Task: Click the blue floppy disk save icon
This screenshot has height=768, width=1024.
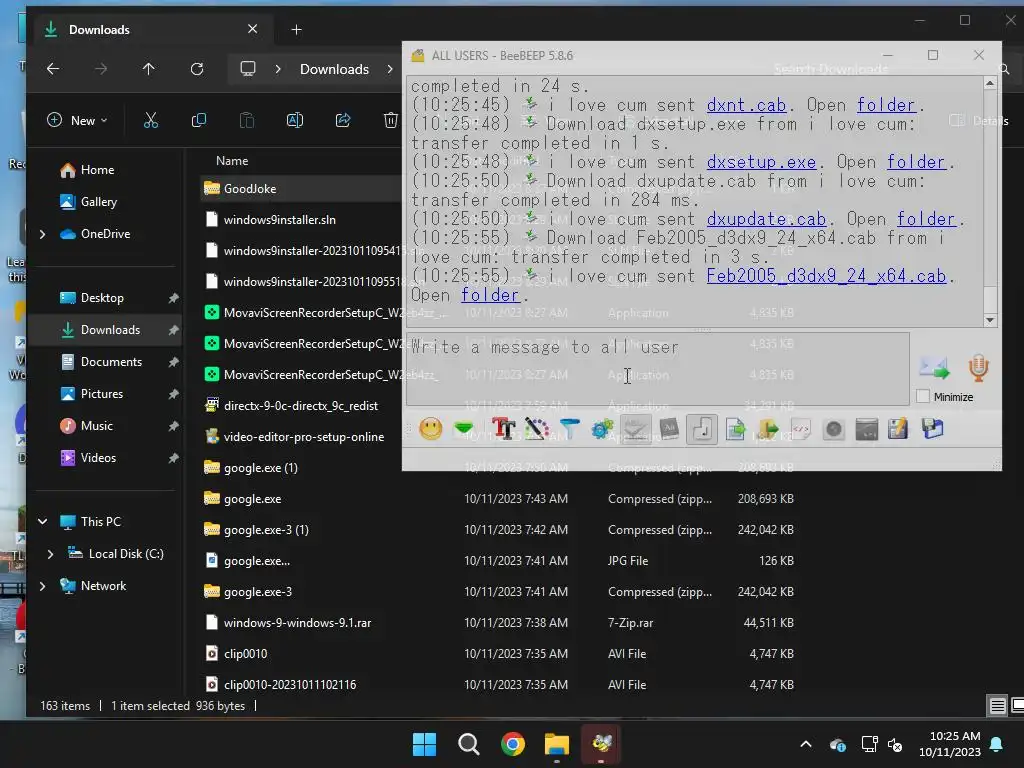Action: [933, 429]
